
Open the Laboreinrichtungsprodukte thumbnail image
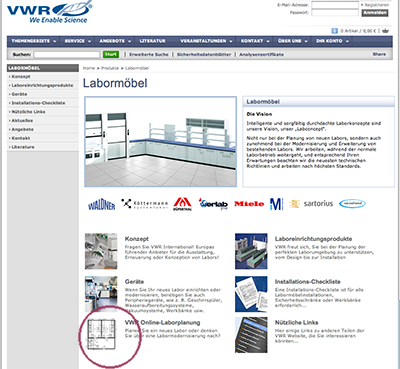pyautogui.click(x=251, y=251)
